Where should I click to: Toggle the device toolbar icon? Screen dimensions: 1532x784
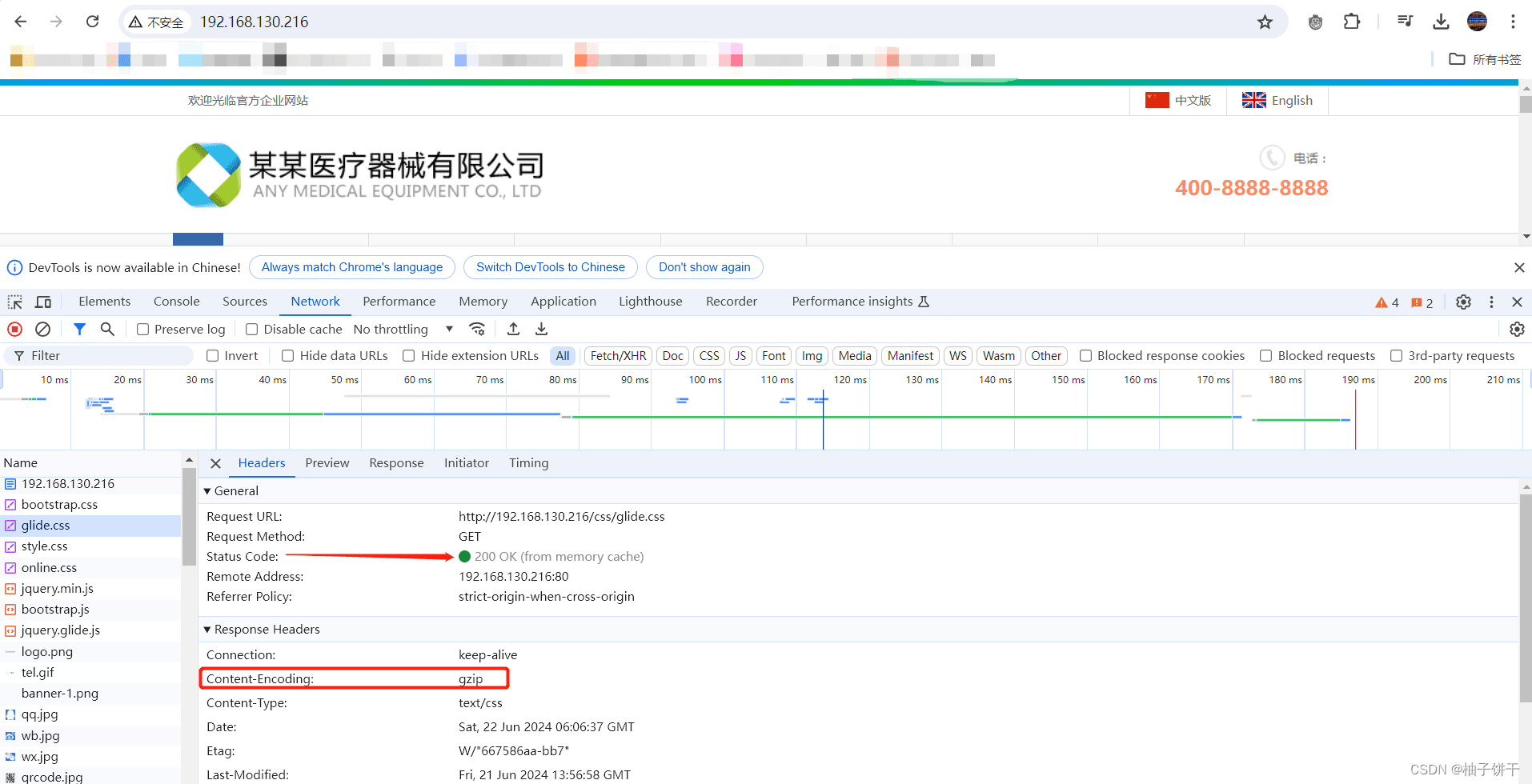click(42, 302)
